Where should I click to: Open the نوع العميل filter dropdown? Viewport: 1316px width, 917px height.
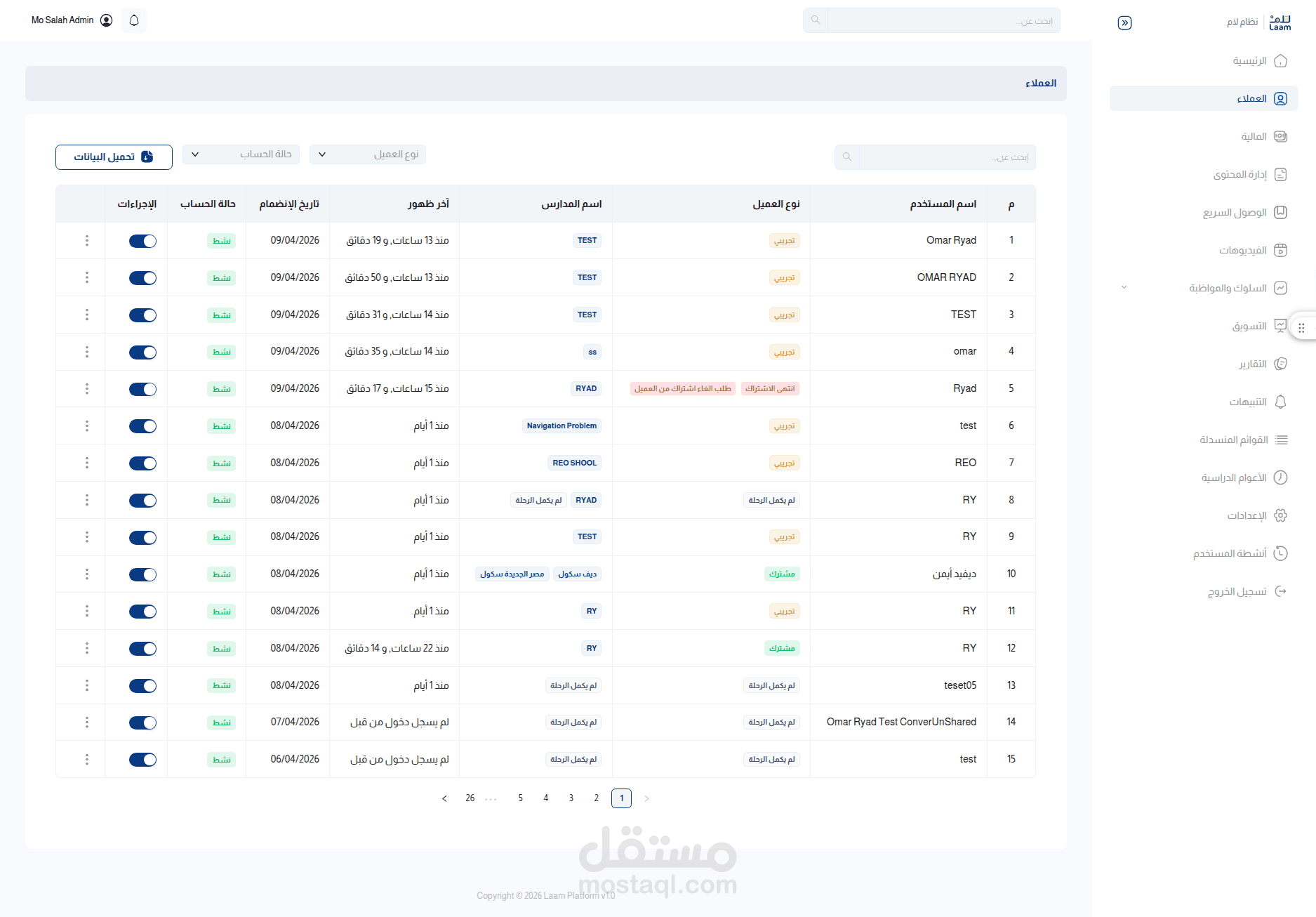(x=368, y=154)
